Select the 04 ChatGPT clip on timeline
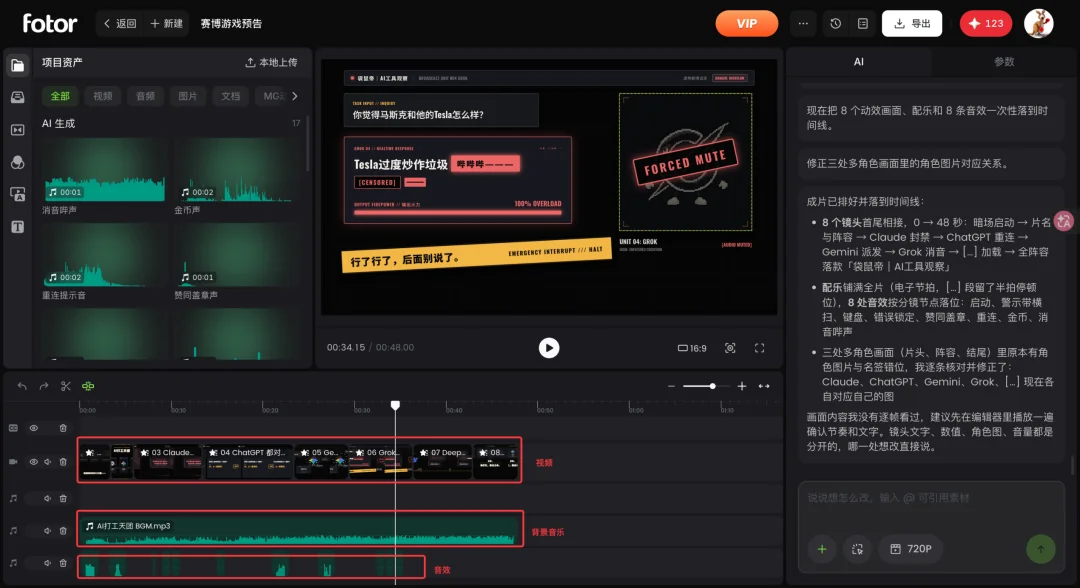This screenshot has height=588, width=1080. pos(249,460)
